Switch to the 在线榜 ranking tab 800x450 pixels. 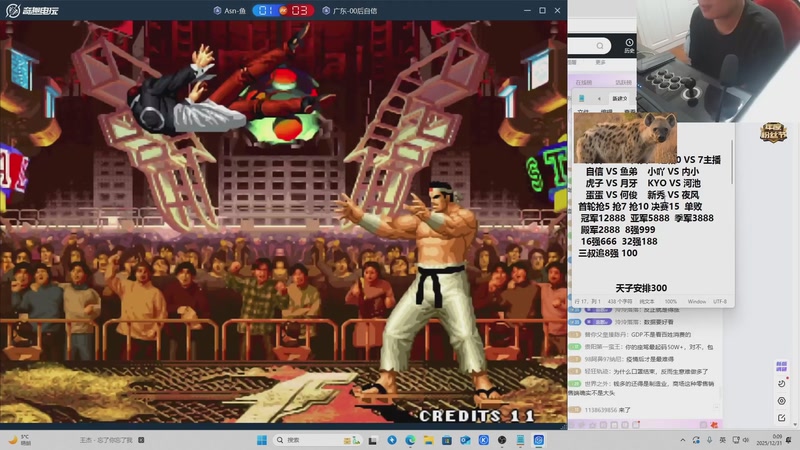coord(583,82)
